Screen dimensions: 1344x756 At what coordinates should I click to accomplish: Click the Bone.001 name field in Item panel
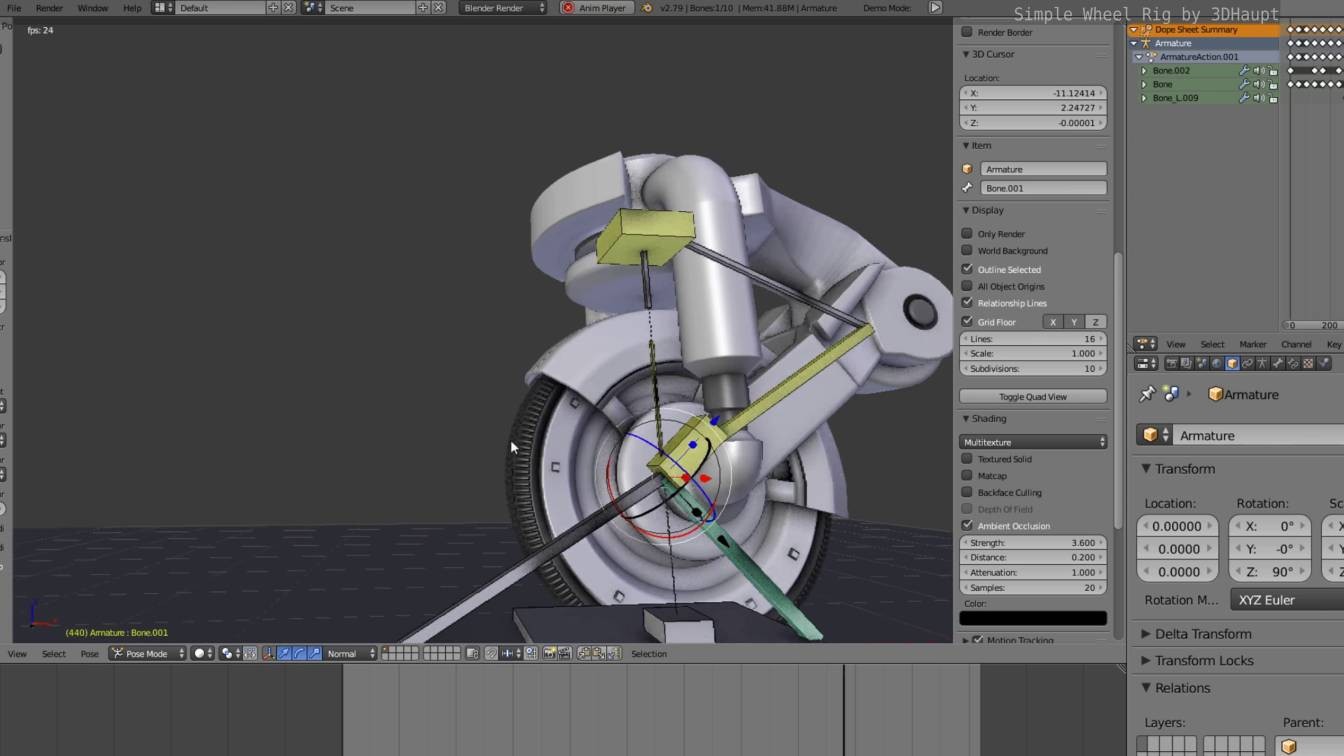1045,188
